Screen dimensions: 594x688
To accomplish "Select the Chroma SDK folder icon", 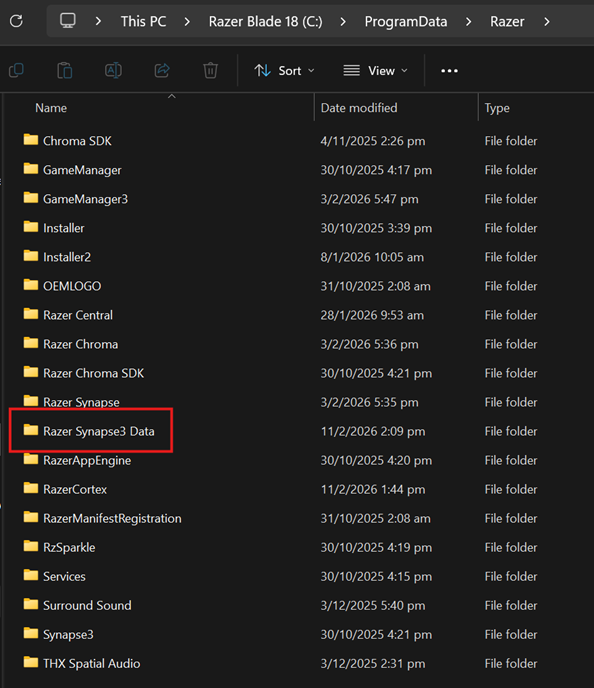I will coord(31,140).
